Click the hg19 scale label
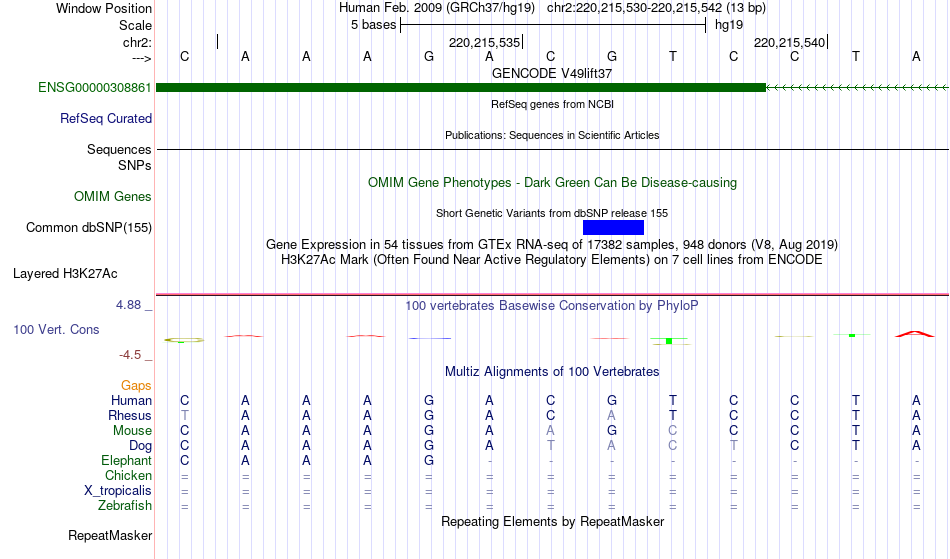This screenshot has height=559, width=950. (729, 25)
